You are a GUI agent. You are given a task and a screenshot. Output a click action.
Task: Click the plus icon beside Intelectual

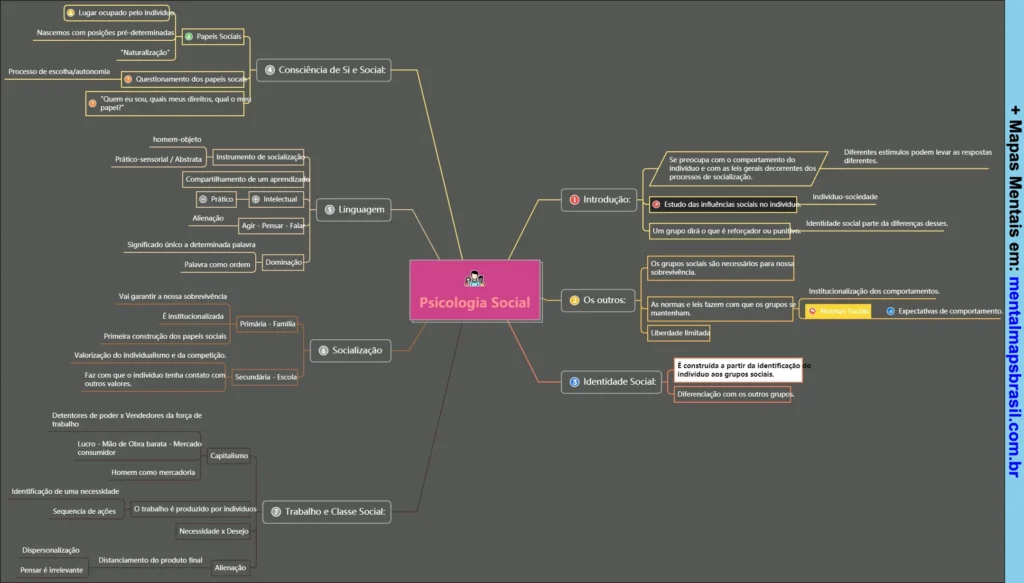(255, 199)
